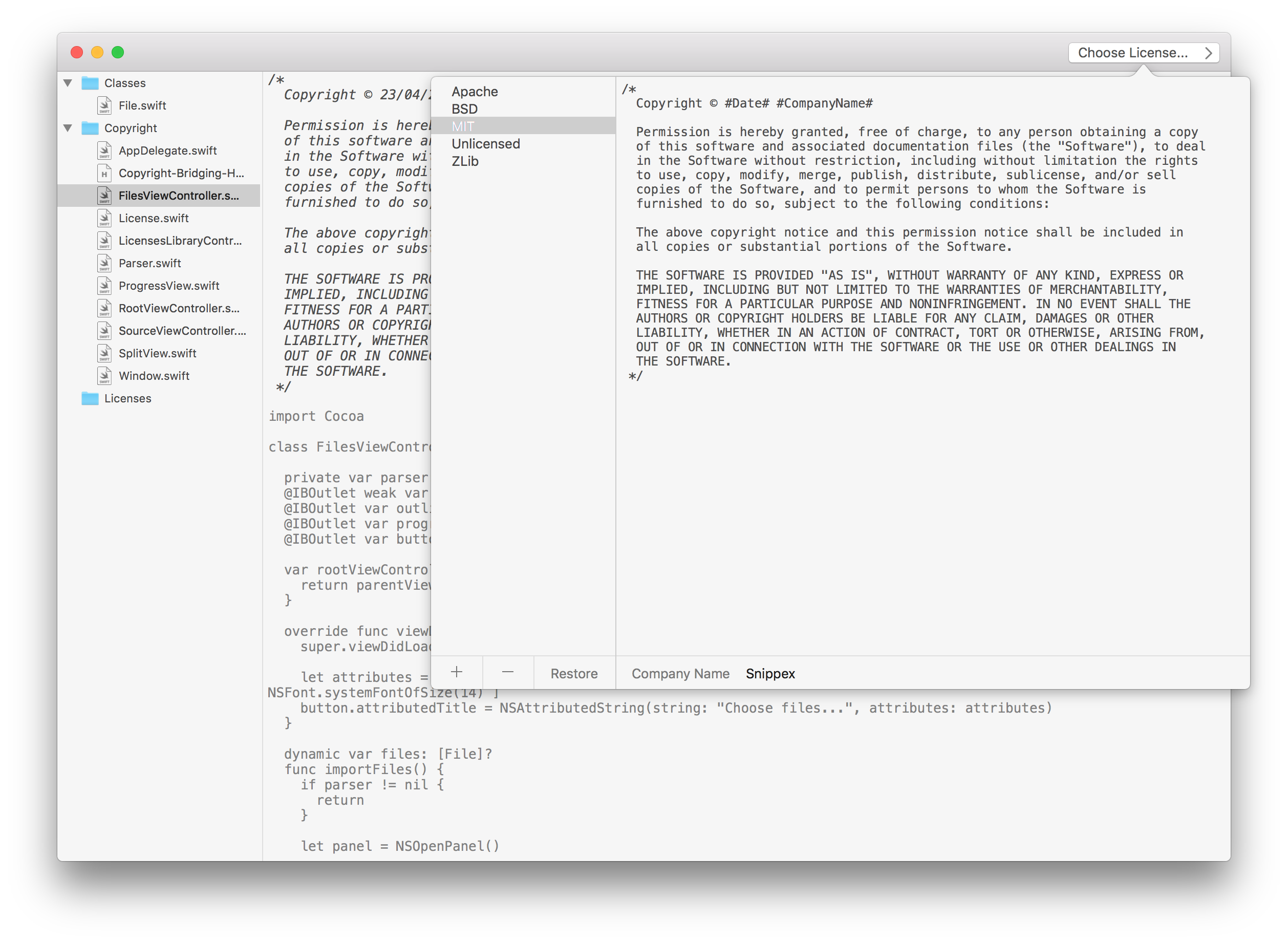Click the AppDelegate.swift file icon

pyautogui.click(x=104, y=151)
